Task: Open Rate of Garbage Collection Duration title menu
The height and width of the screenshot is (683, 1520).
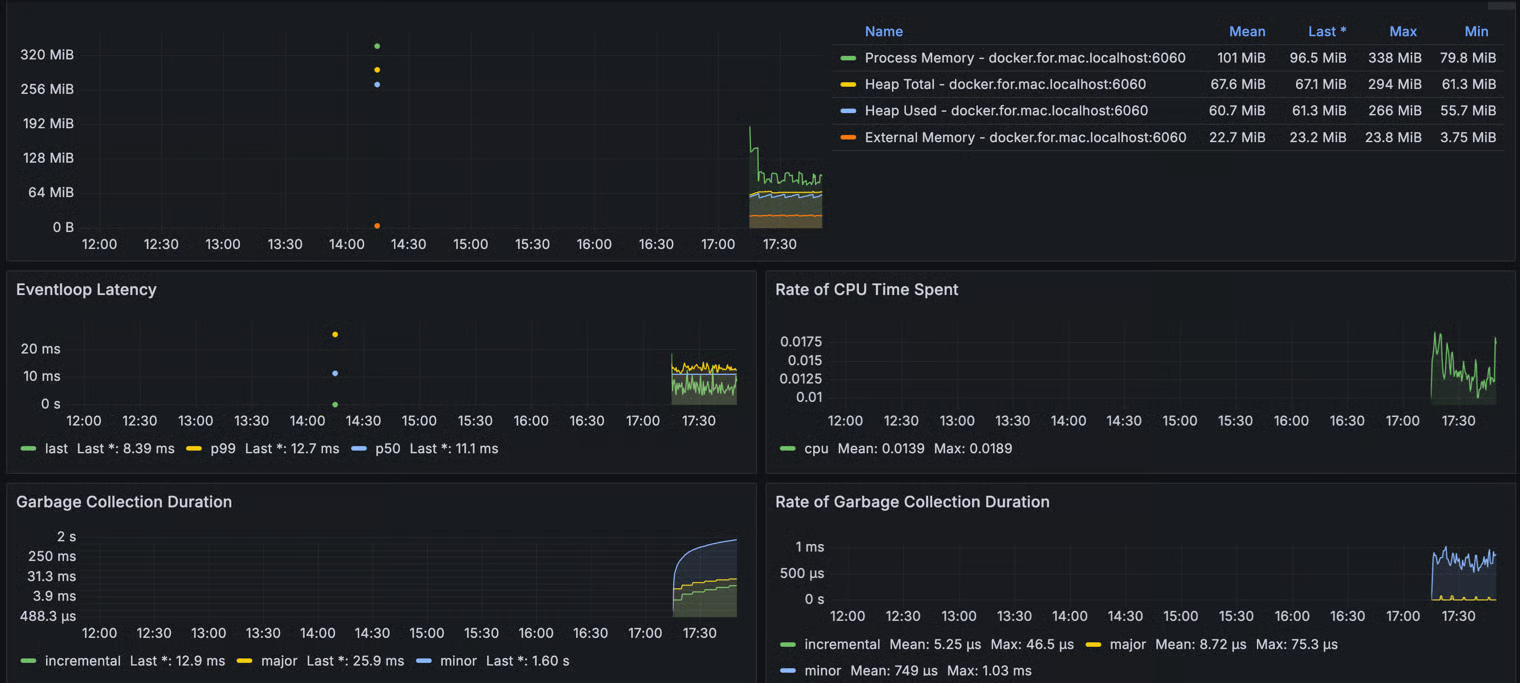Action: 912,502
